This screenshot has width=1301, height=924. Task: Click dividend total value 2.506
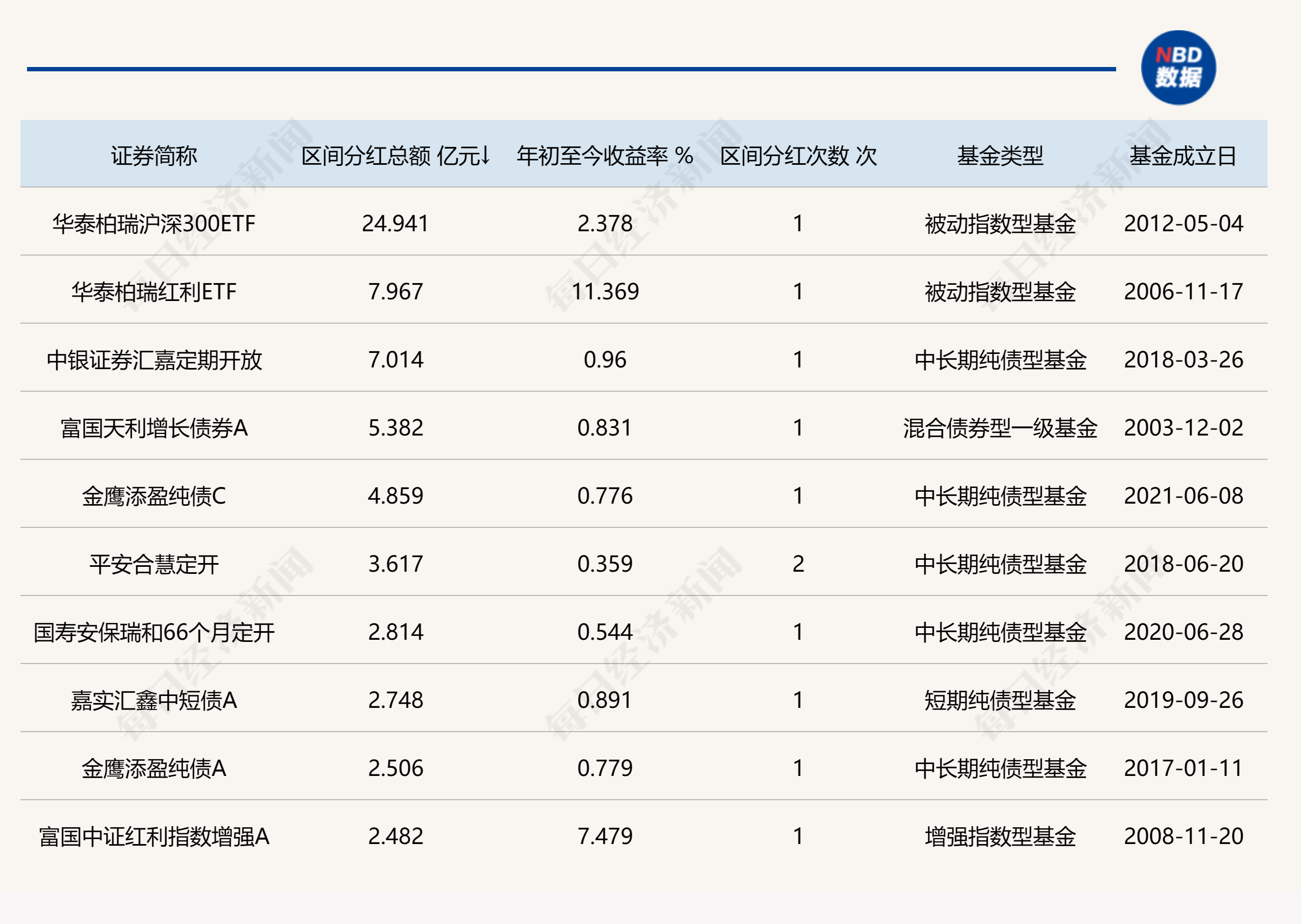pyautogui.click(x=395, y=768)
